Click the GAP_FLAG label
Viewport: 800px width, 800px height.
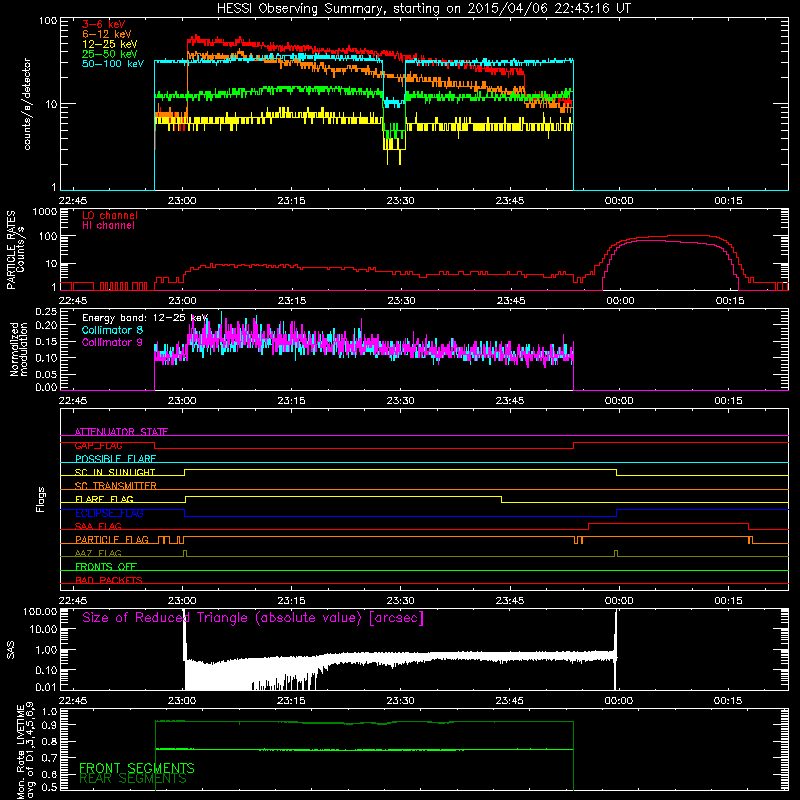click(98, 445)
